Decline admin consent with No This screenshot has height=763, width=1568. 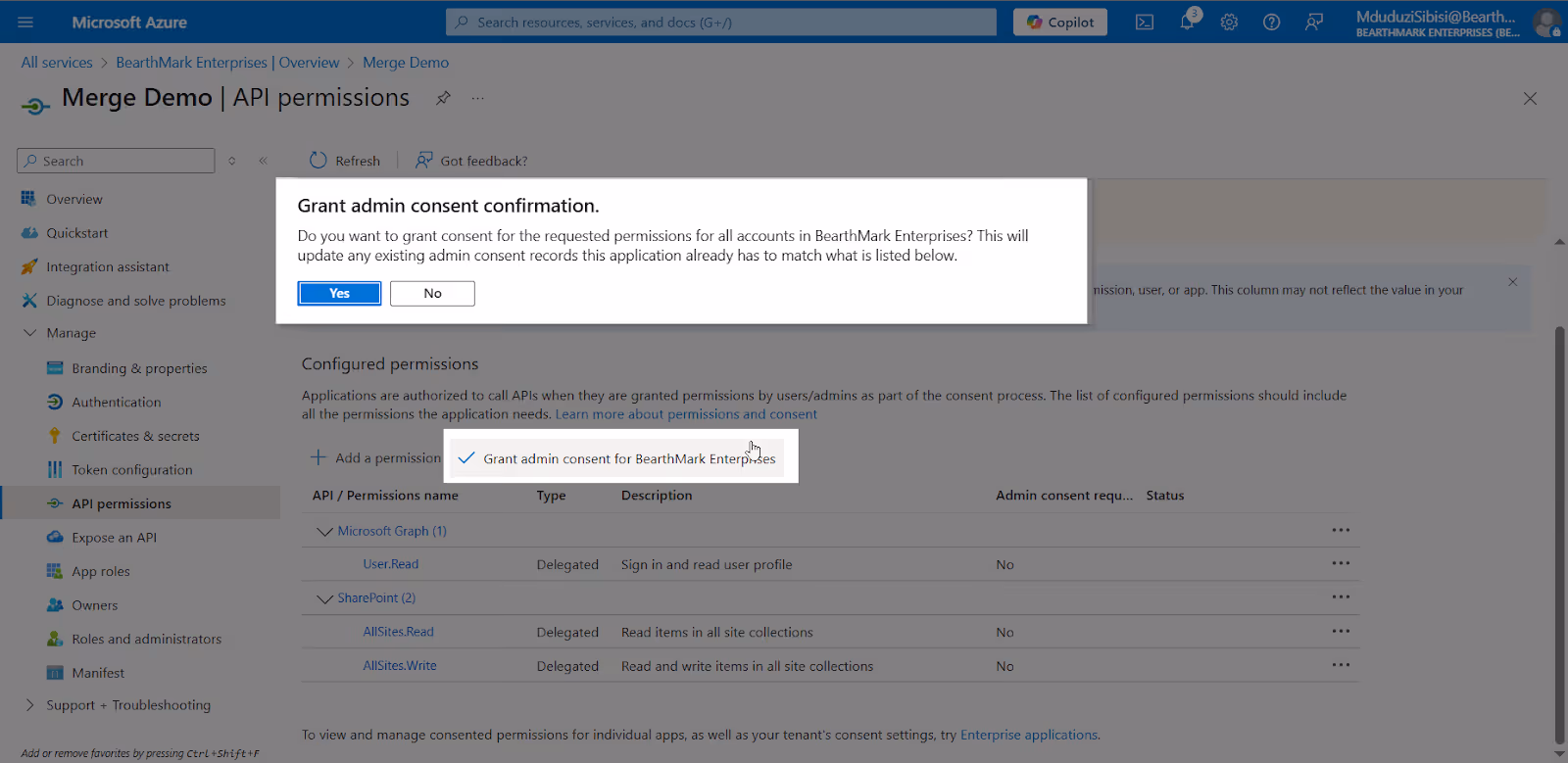432,293
